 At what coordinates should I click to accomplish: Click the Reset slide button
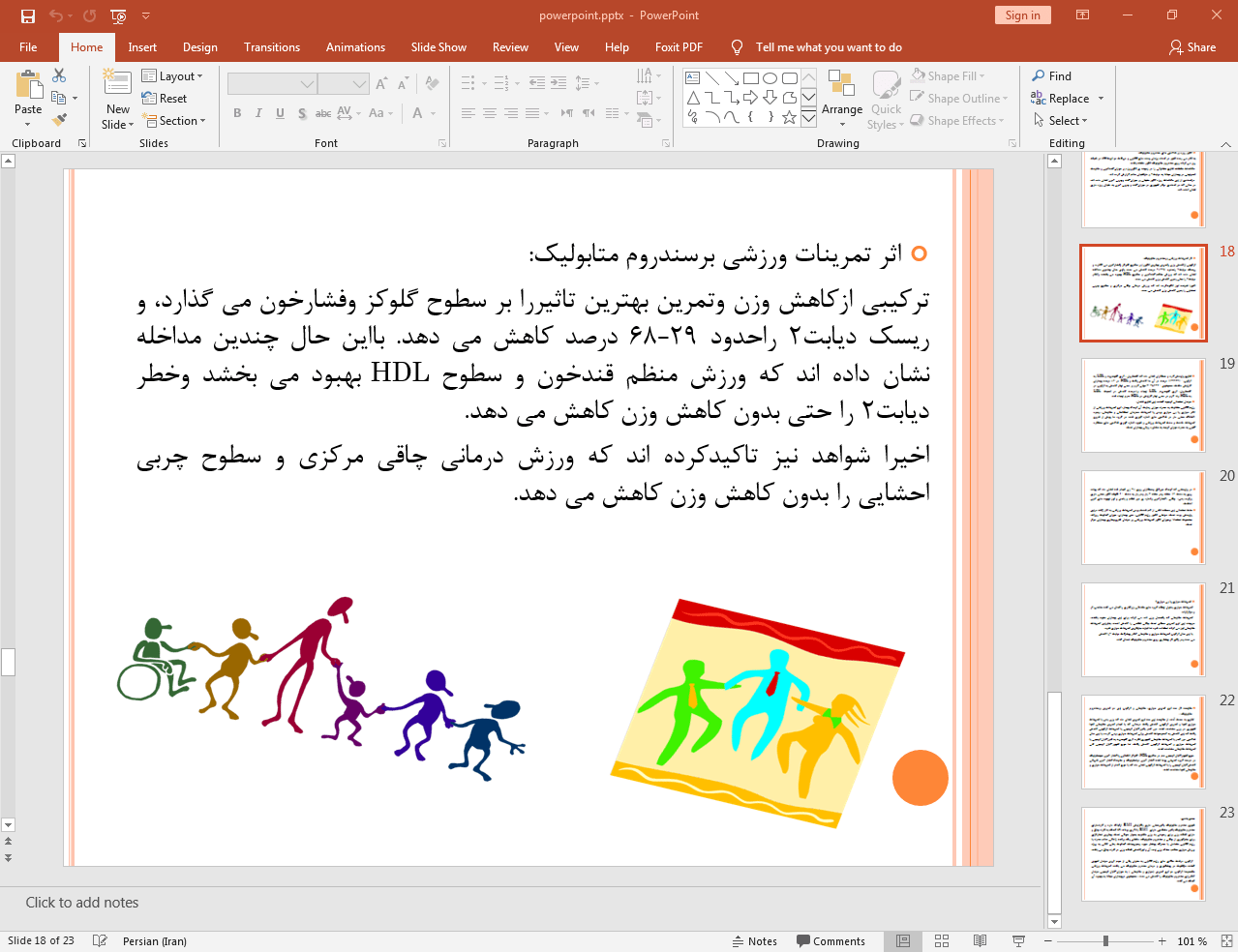tap(165, 99)
